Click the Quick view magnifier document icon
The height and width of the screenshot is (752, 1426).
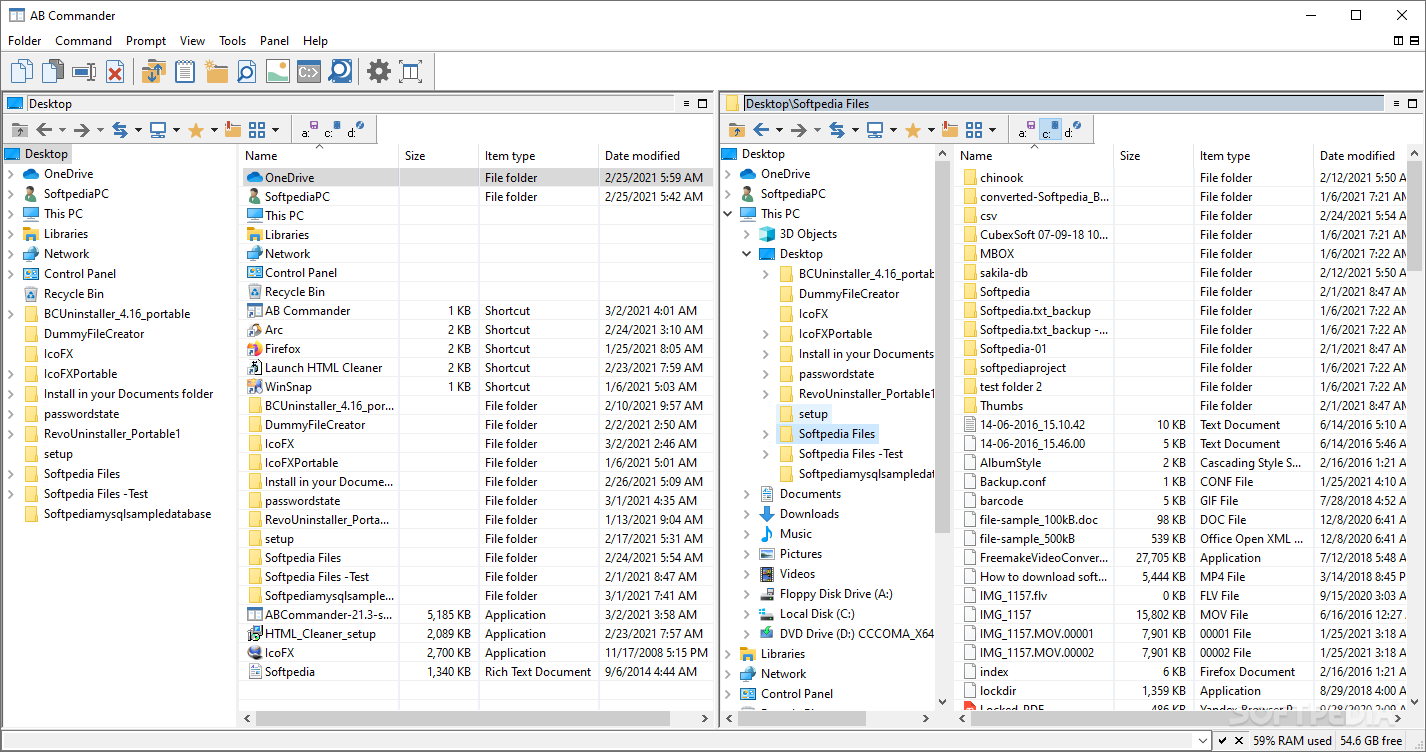[x=246, y=71]
